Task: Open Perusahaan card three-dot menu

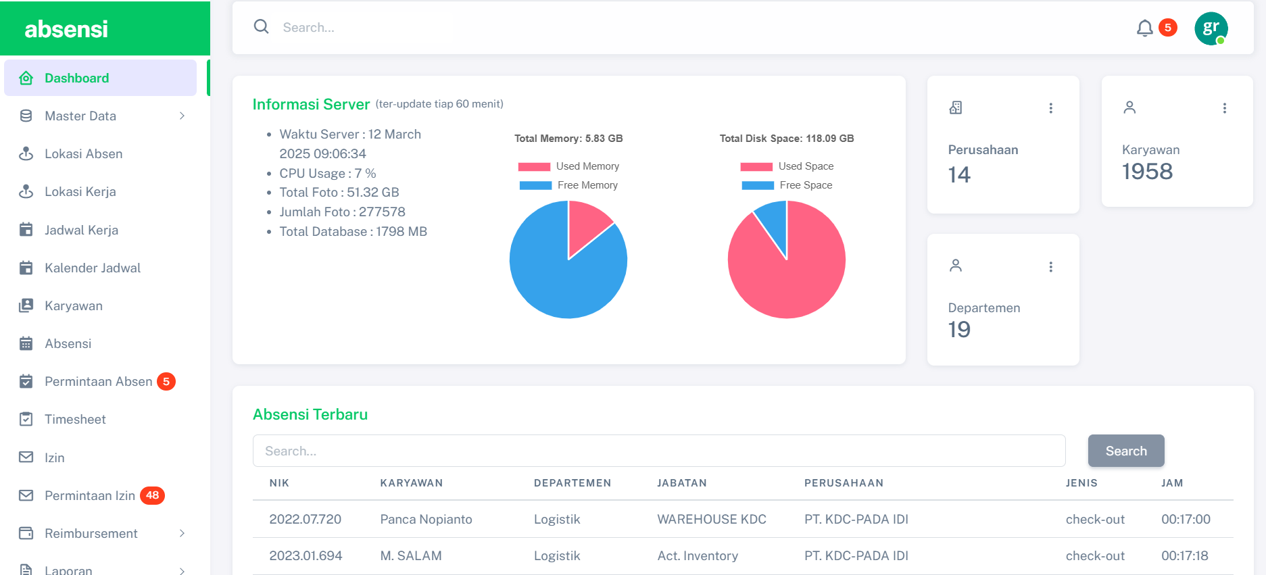Action: click(x=1050, y=108)
